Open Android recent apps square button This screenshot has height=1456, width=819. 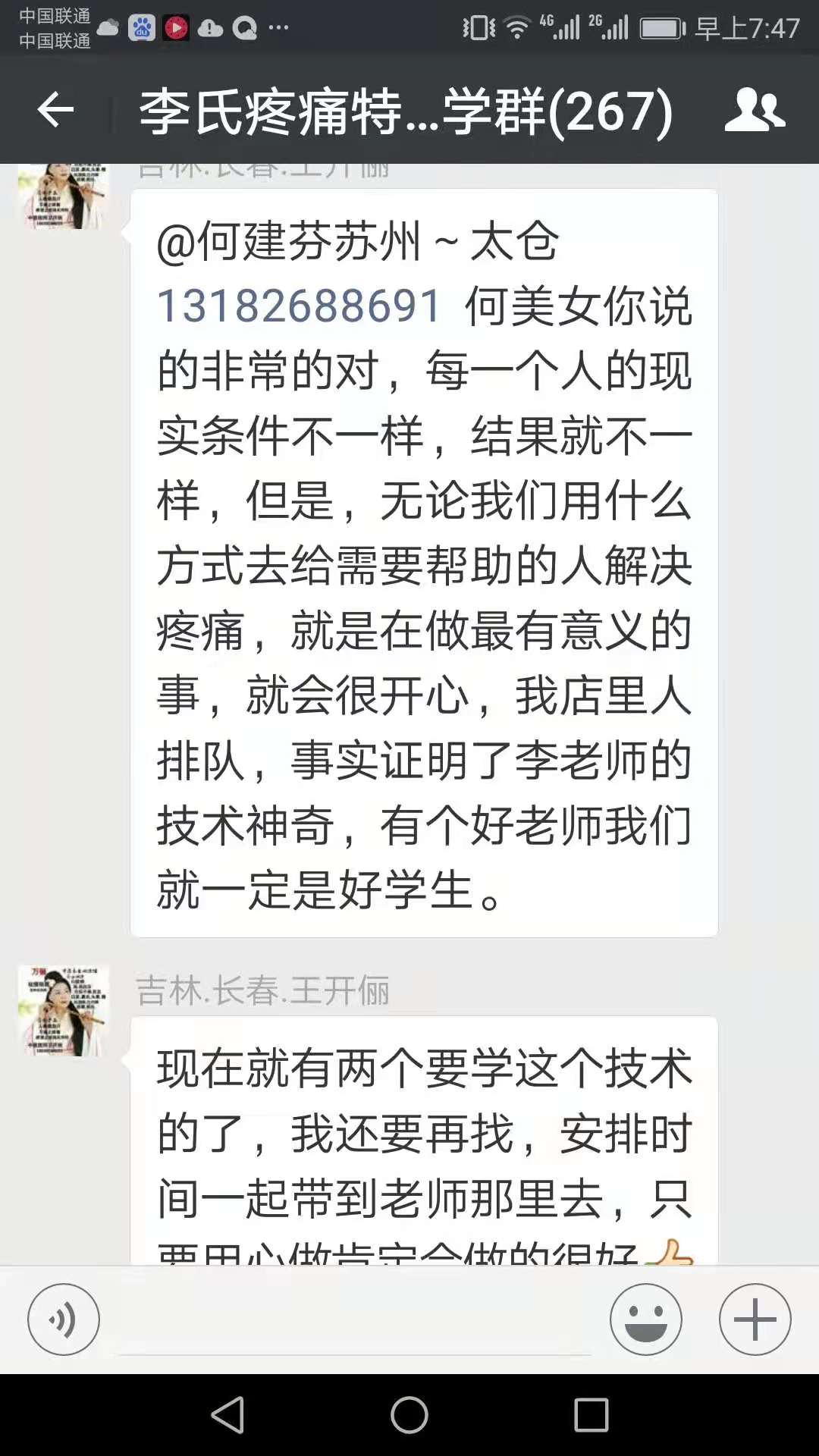[591, 1415]
